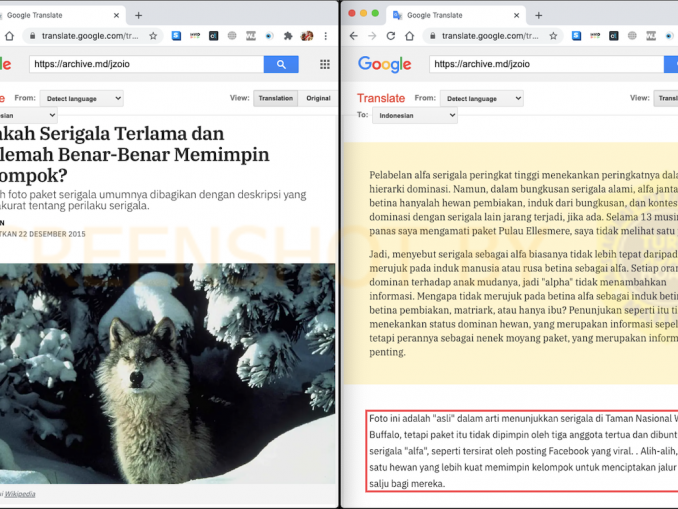This screenshot has height=509, width=678.
Task: Click the Google logo in right window
Action: pyautogui.click(x=384, y=64)
